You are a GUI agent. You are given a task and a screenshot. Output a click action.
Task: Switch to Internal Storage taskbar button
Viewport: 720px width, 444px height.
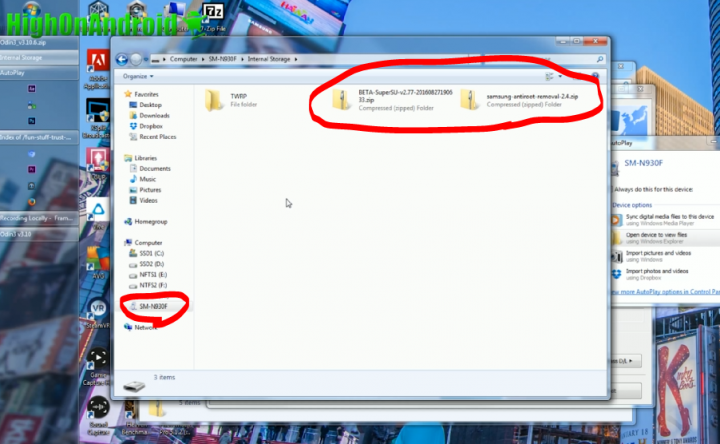point(39,58)
